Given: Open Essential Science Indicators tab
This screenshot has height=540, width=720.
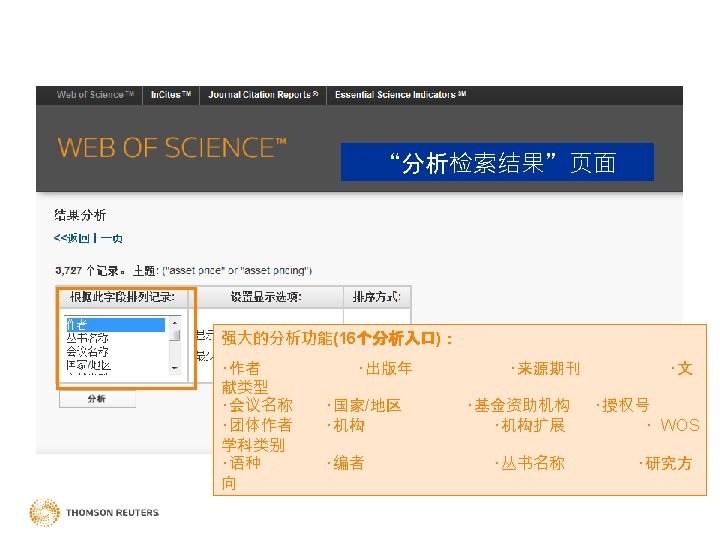Looking at the screenshot, I should (x=400, y=95).
